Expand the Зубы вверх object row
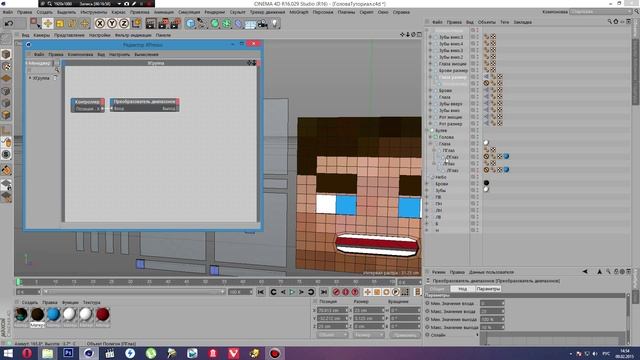The width and height of the screenshot is (640, 360). (x=430, y=104)
